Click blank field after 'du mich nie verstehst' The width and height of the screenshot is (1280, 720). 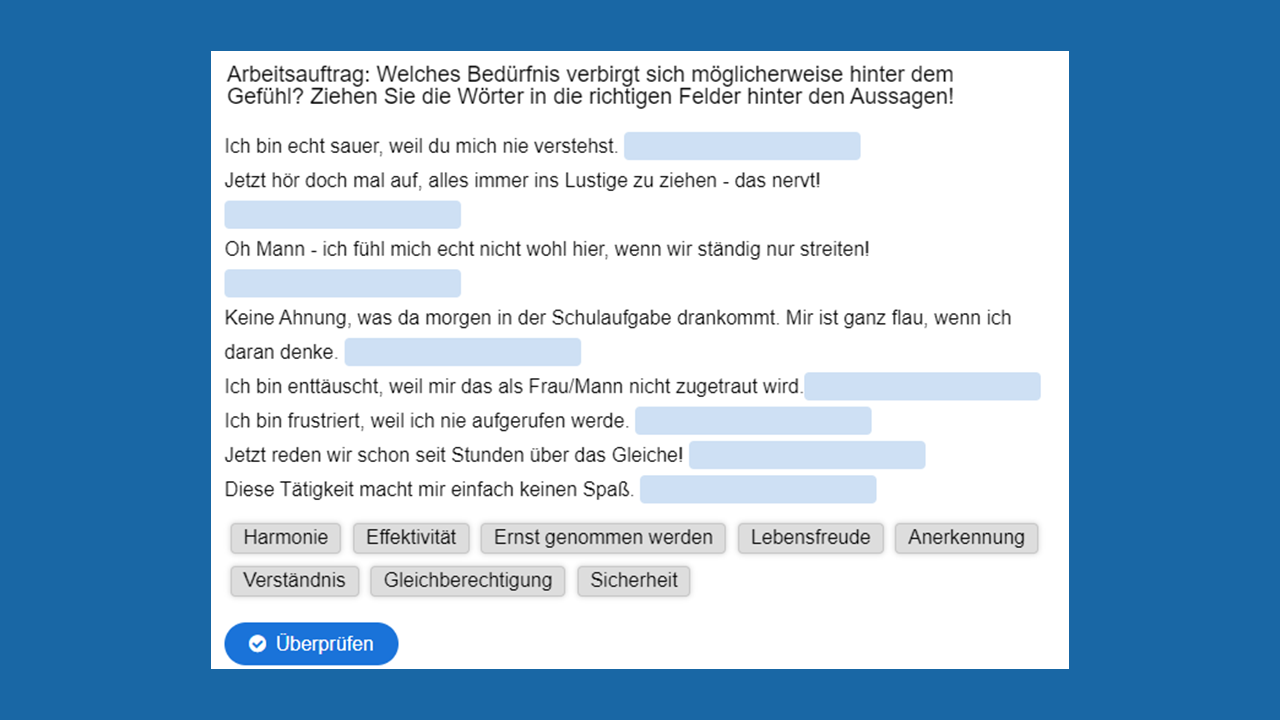pyautogui.click(x=742, y=146)
